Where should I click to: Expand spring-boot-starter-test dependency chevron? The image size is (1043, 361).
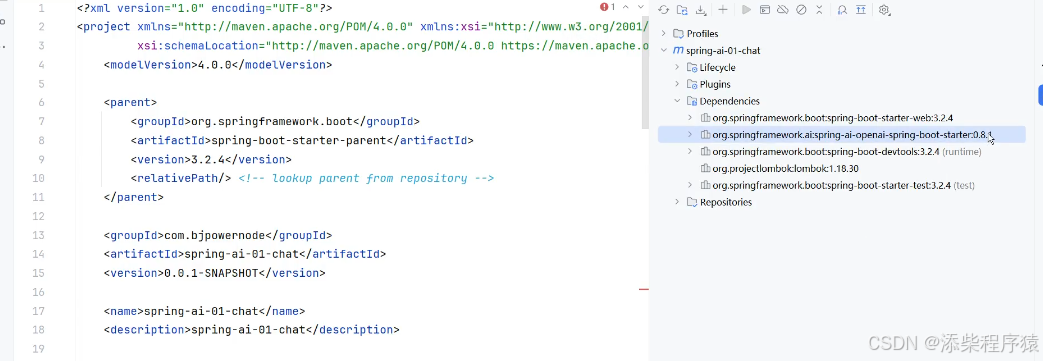690,185
